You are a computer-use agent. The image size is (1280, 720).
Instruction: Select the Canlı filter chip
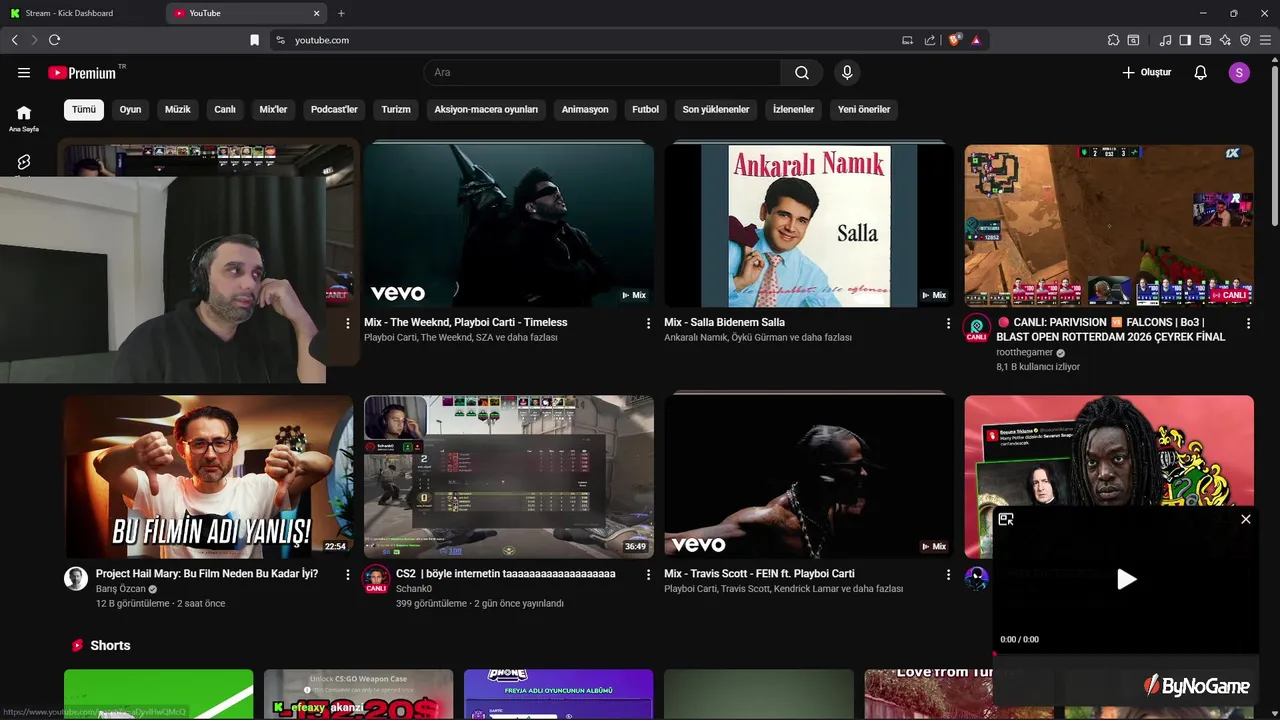225,109
